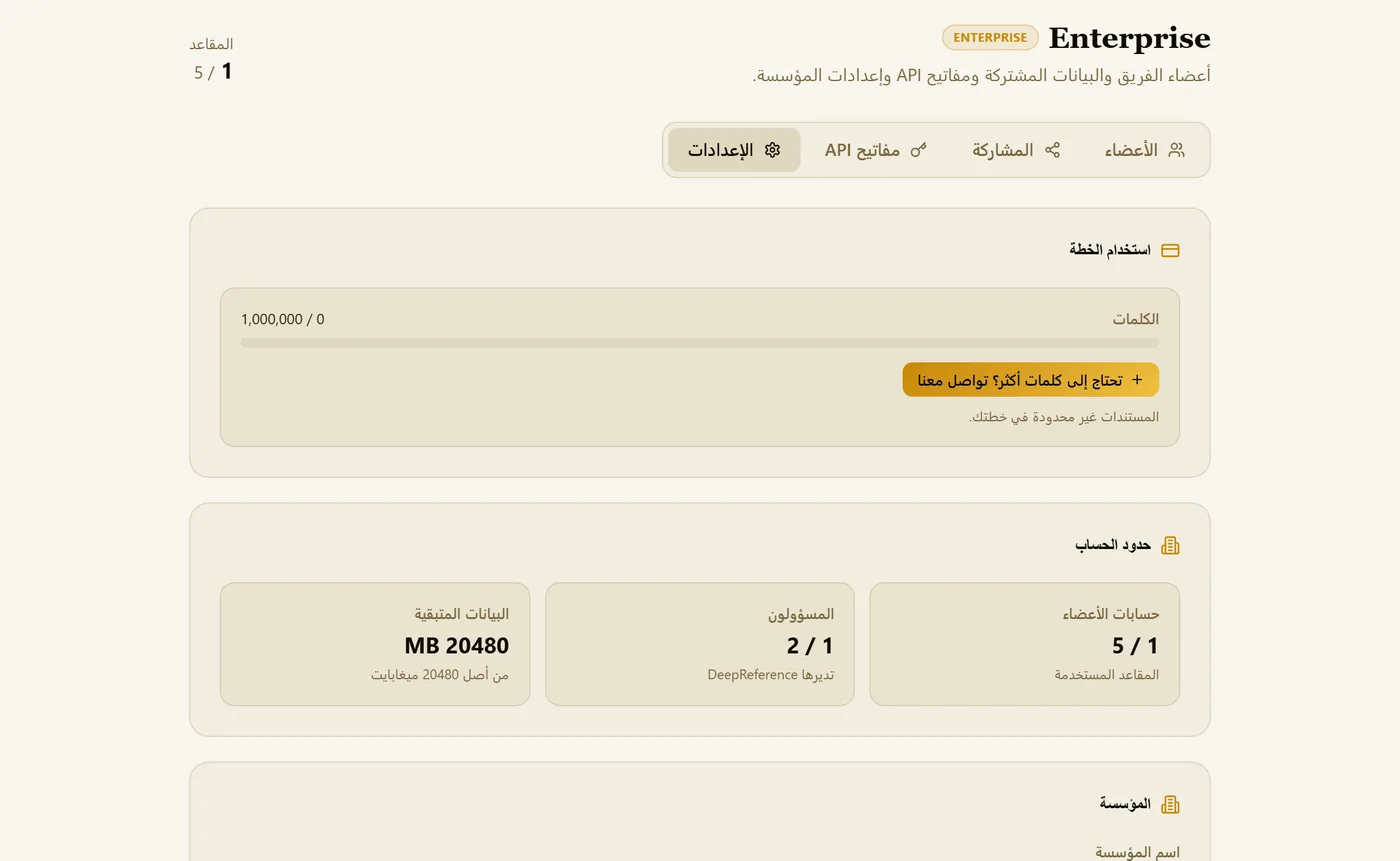The width and height of the screenshot is (1400, 861).
Task: Open the الأعضاء (Members) tab
Action: point(1144,150)
